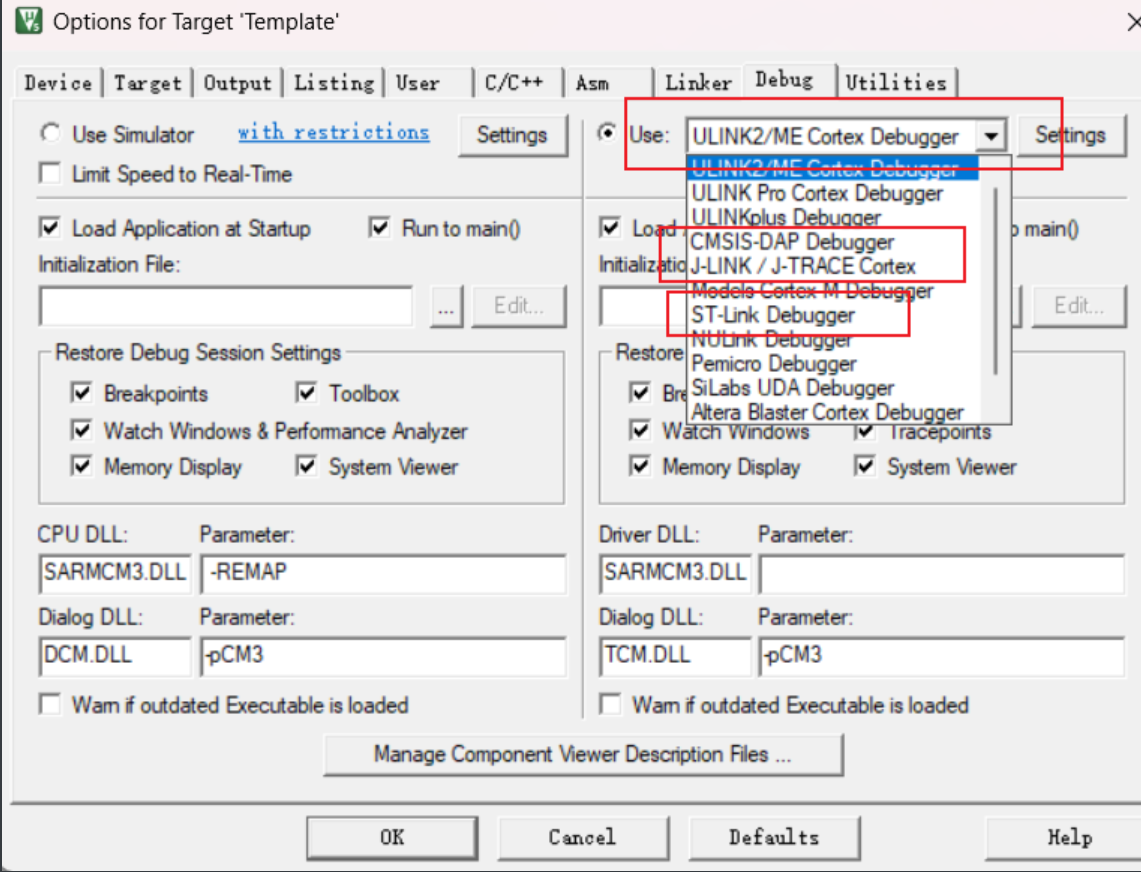
Task: Click empty Driver DLL parameter field
Action: [942, 573]
